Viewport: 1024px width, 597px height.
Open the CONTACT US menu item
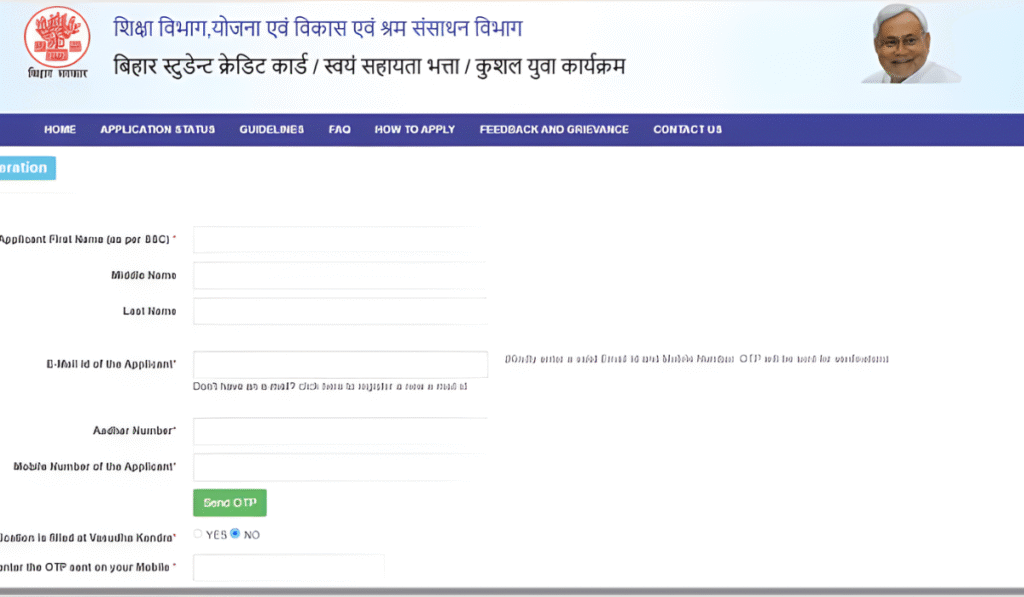pyautogui.click(x=687, y=130)
